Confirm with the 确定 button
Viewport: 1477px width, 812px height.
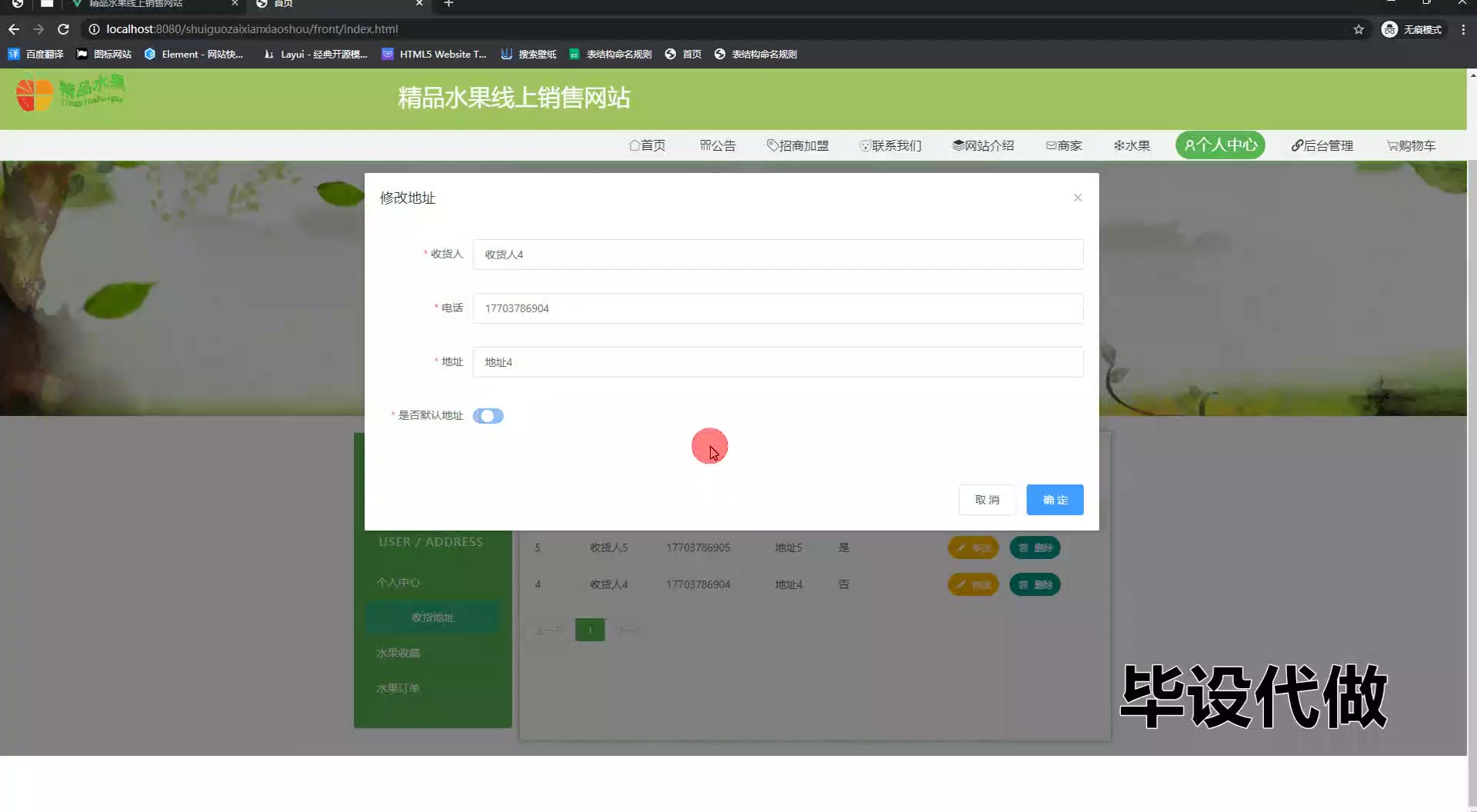point(1055,500)
